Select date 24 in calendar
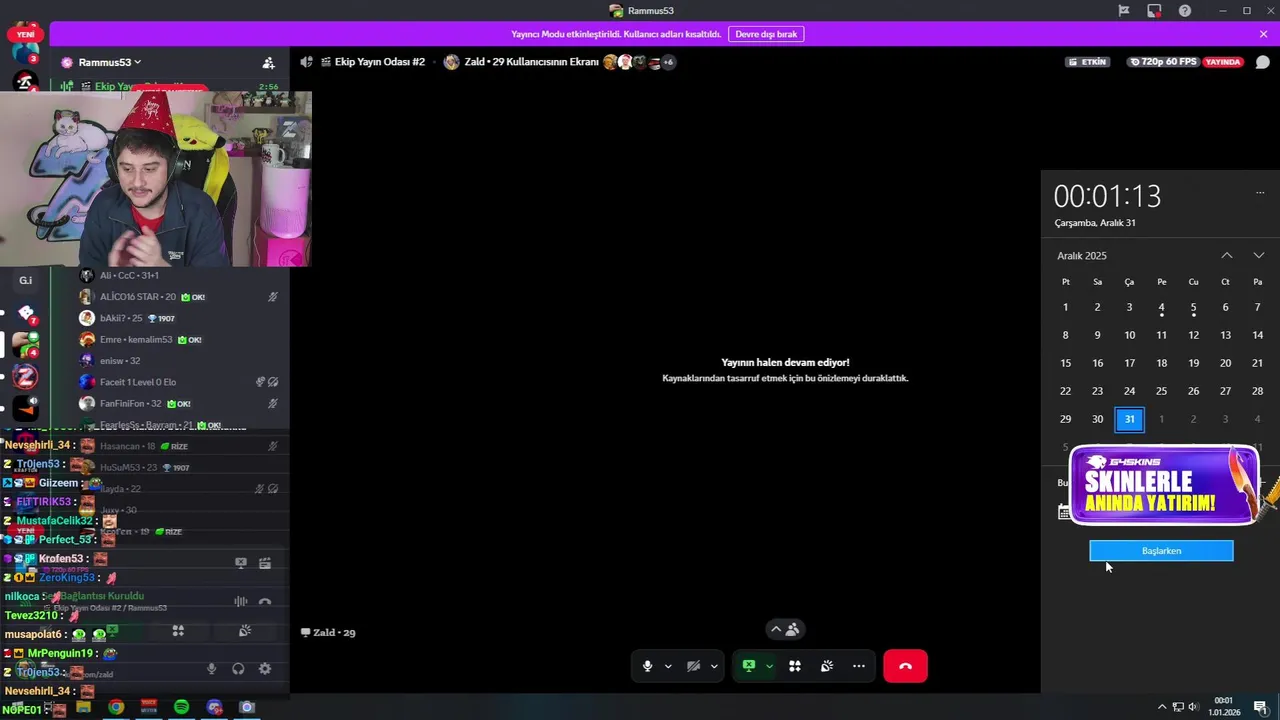The image size is (1280, 720). pos(1129,391)
